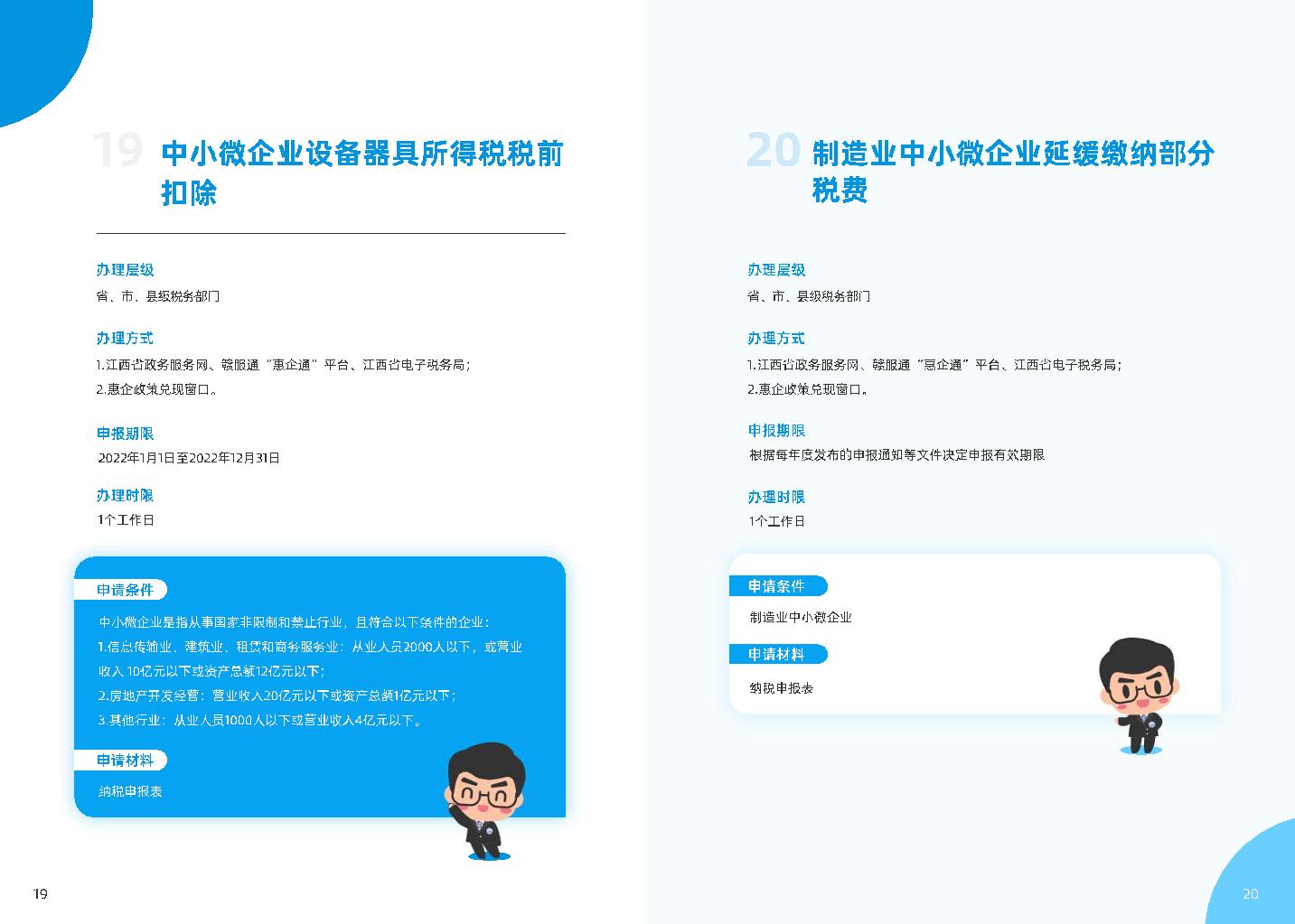Screen dimensions: 1295x924
Task: Click the large light-blue section number 20
Action: coord(773,150)
